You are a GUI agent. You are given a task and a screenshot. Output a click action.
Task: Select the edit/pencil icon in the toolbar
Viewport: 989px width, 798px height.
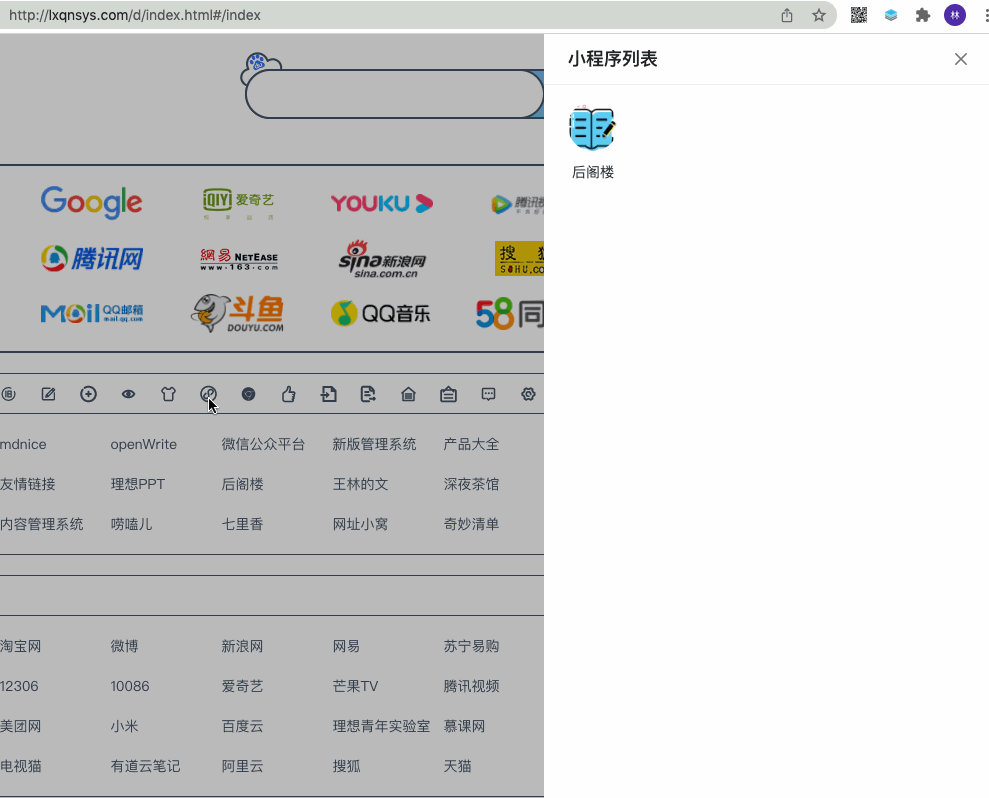pyautogui.click(x=48, y=394)
